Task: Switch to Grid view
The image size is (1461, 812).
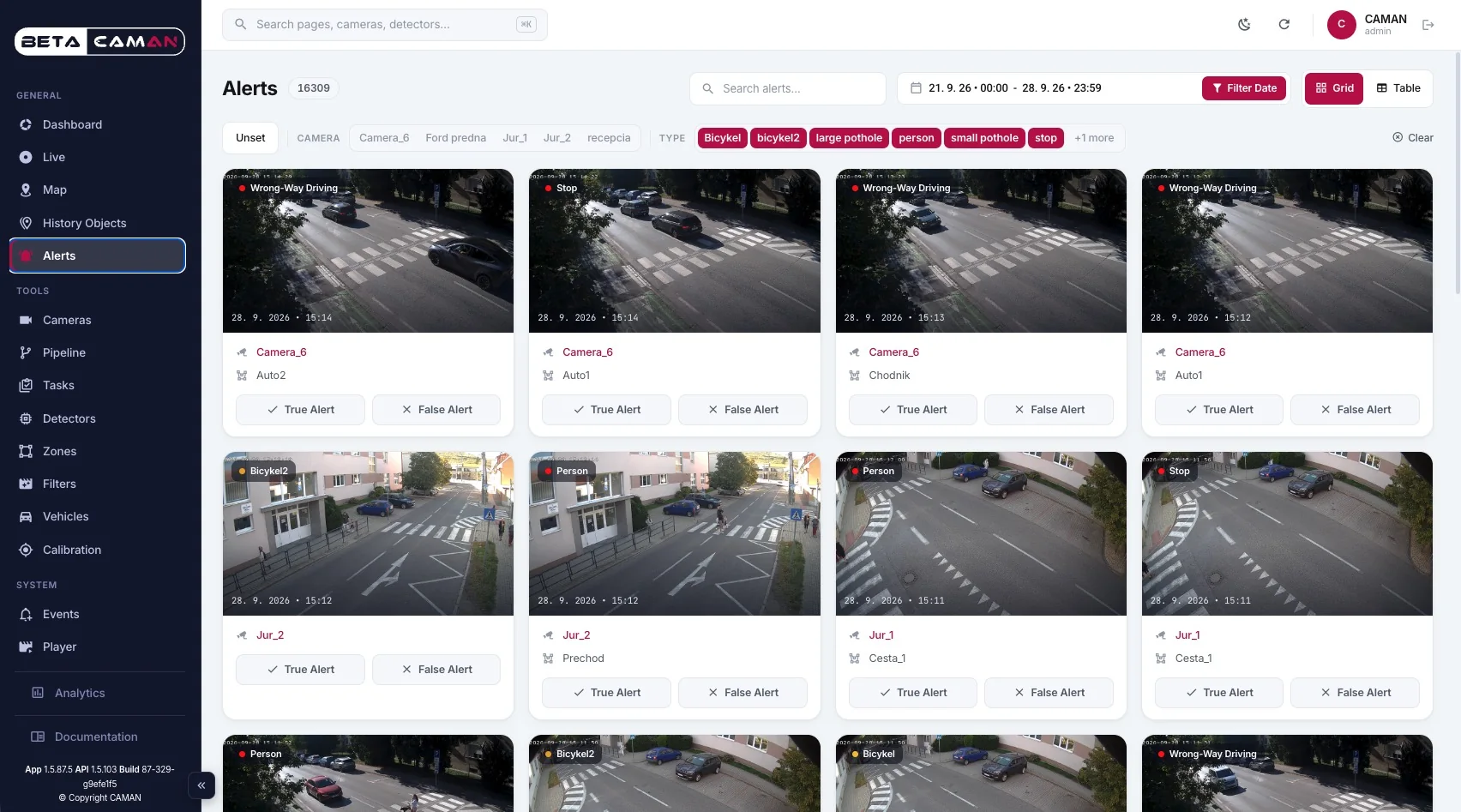Action: [1334, 88]
